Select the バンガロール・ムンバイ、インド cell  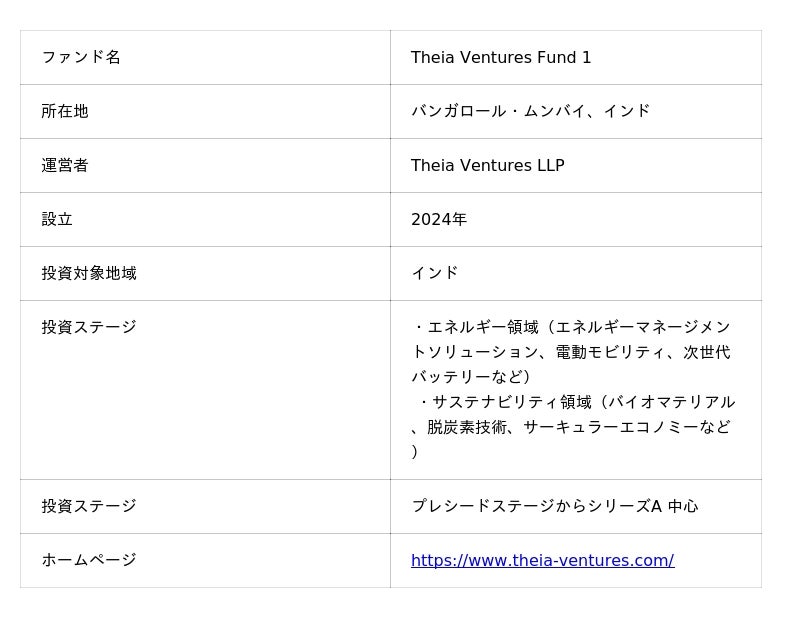(x=530, y=111)
